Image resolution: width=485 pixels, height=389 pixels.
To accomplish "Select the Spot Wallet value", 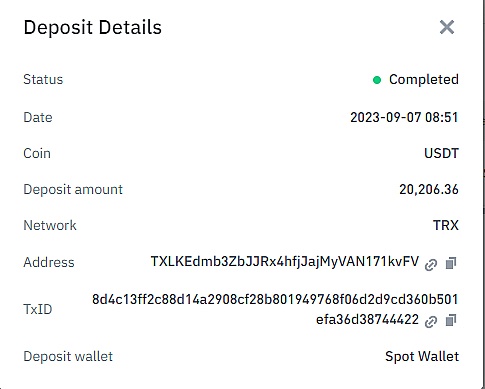I will click(x=422, y=356).
